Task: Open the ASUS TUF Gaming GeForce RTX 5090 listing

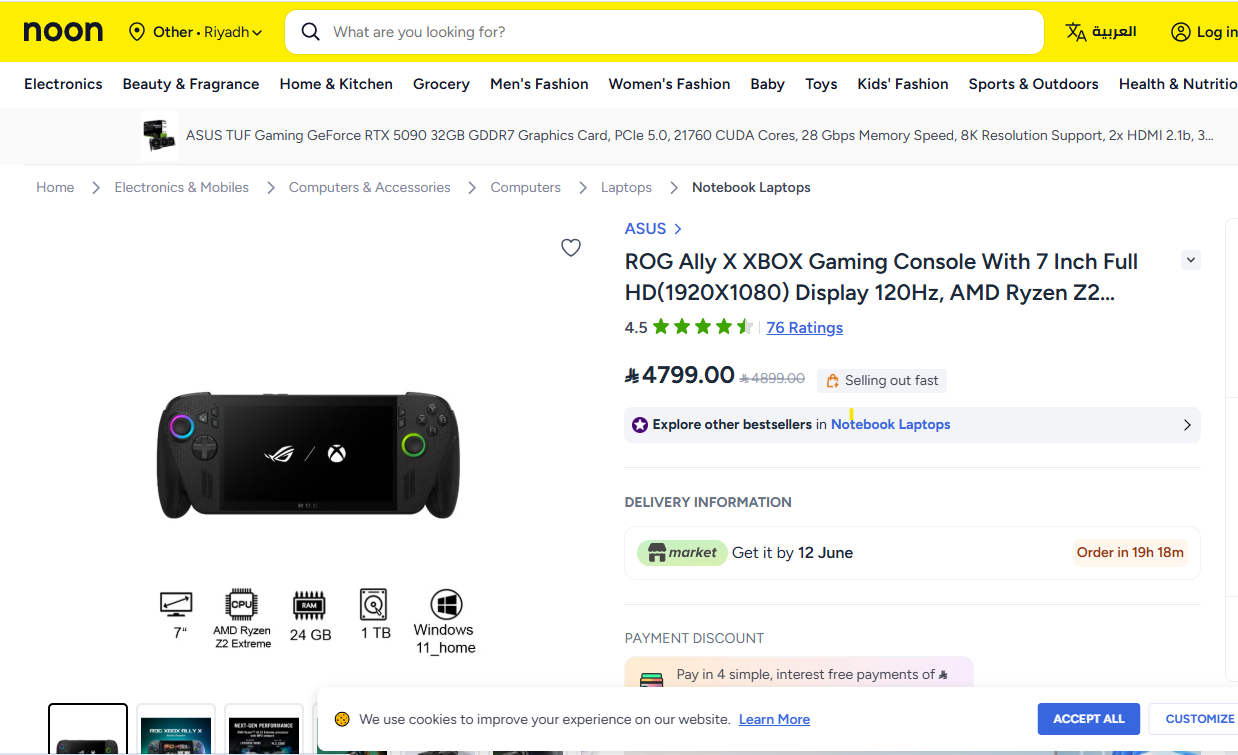Action: 700,135
